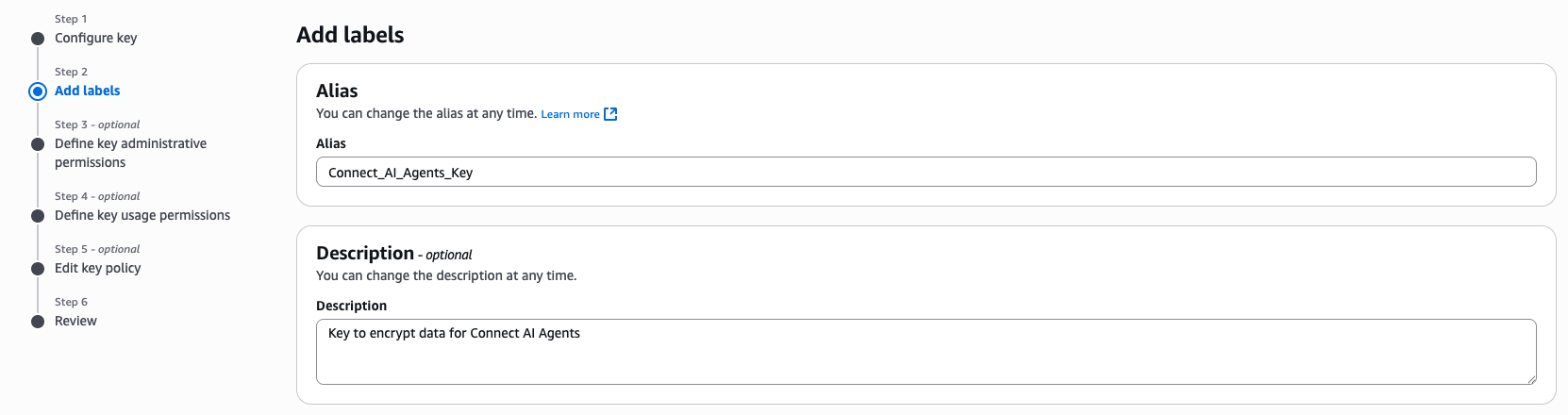The image size is (1568, 415).
Task: Click the Alias section heading
Action: click(337, 91)
